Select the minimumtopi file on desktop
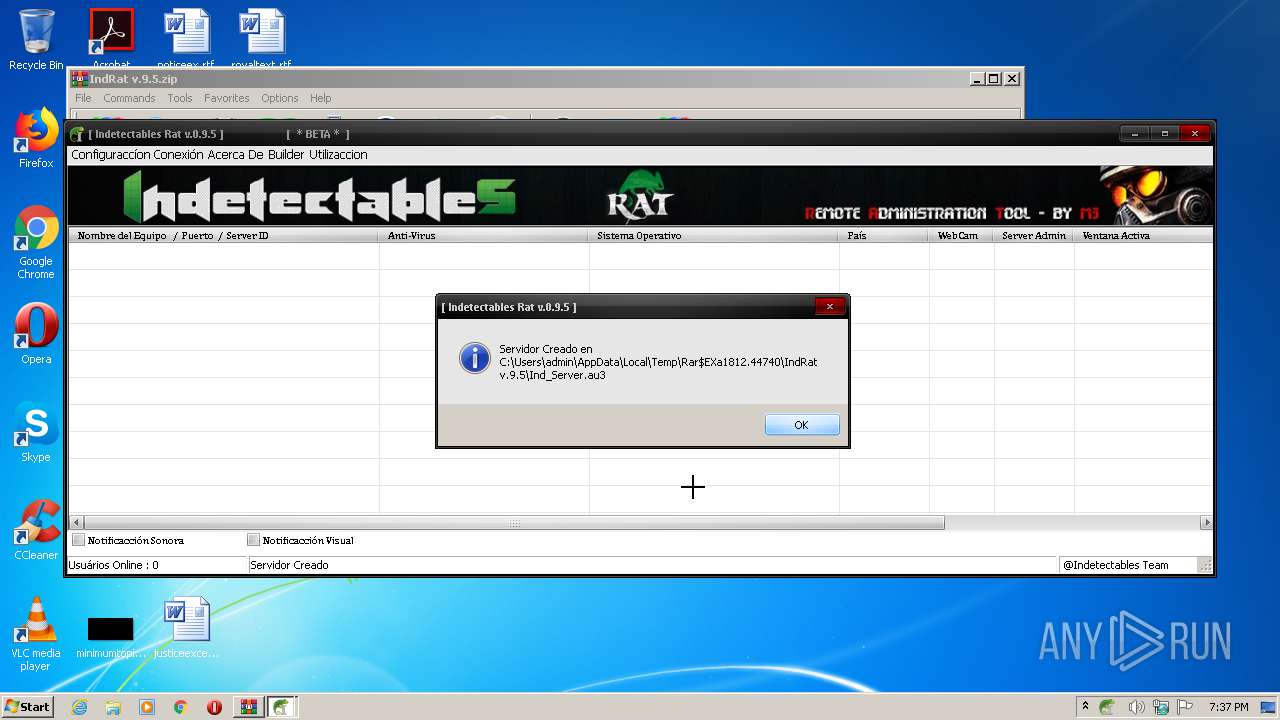 pyautogui.click(x=111, y=636)
